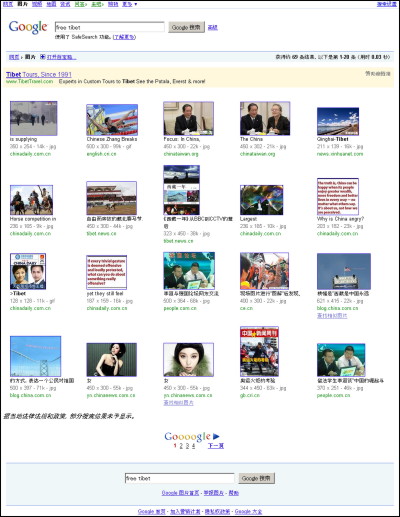Open the news.xinhuanet.com source link
The width and height of the screenshot is (400, 517).
[x=340, y=154]
